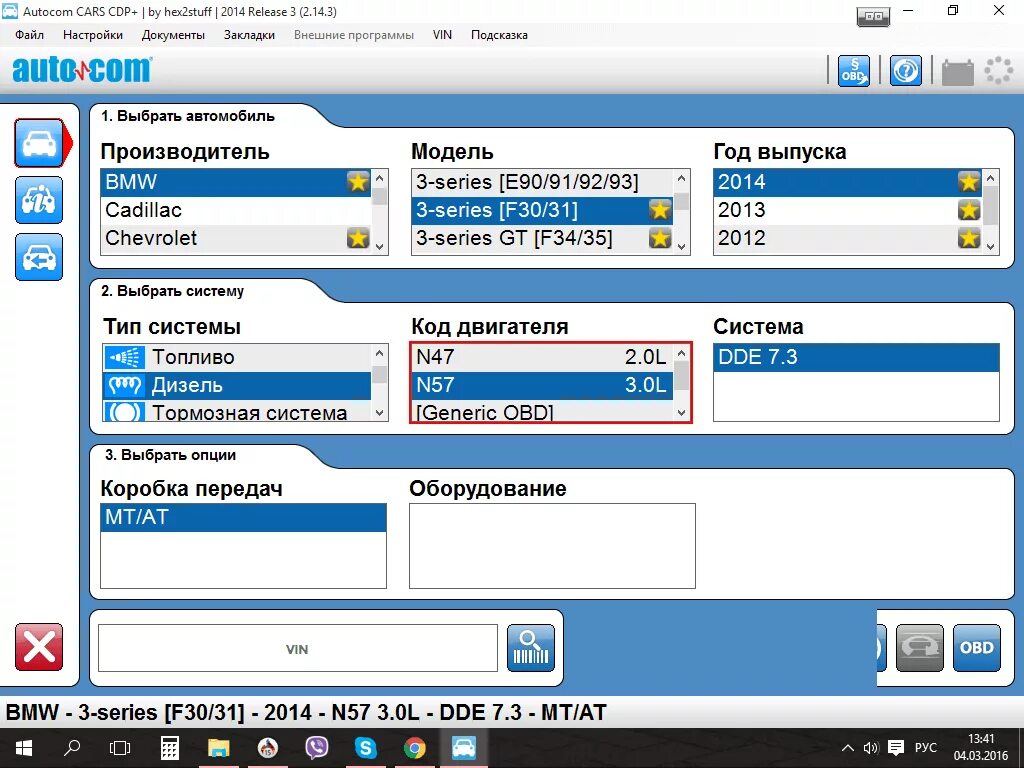Click down arrow of Модель list
Screen dimensions: 1024x768
682,247
